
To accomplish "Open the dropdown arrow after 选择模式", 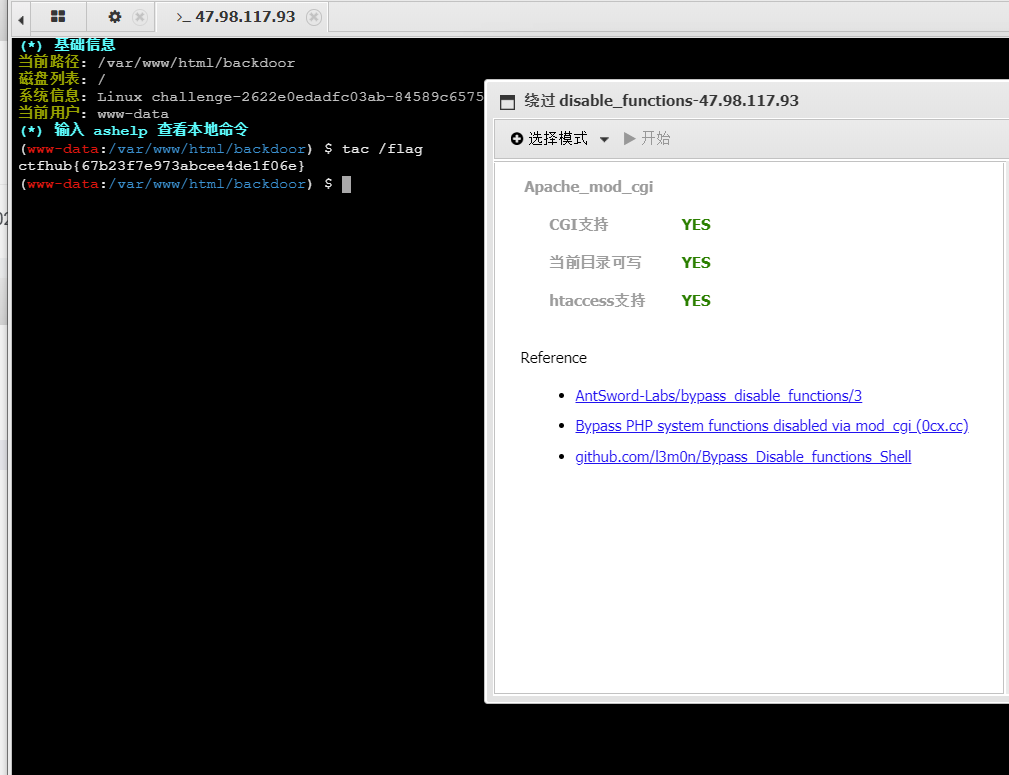I will tap(604, 139).
